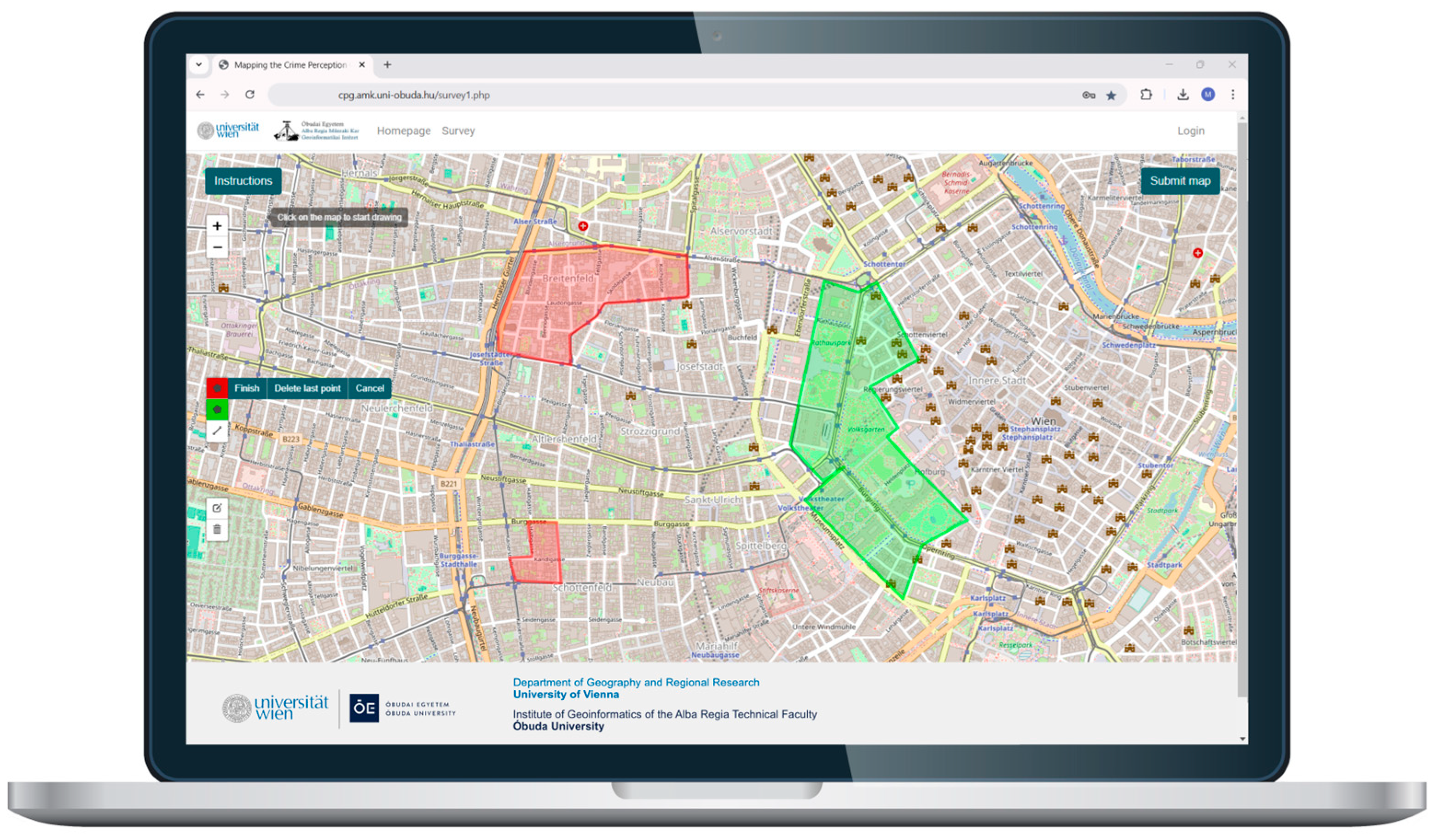Viewport: 1436px width, 840px height.
Task: Click Finish to complete the polygon
Action: (x=247, y=388)
